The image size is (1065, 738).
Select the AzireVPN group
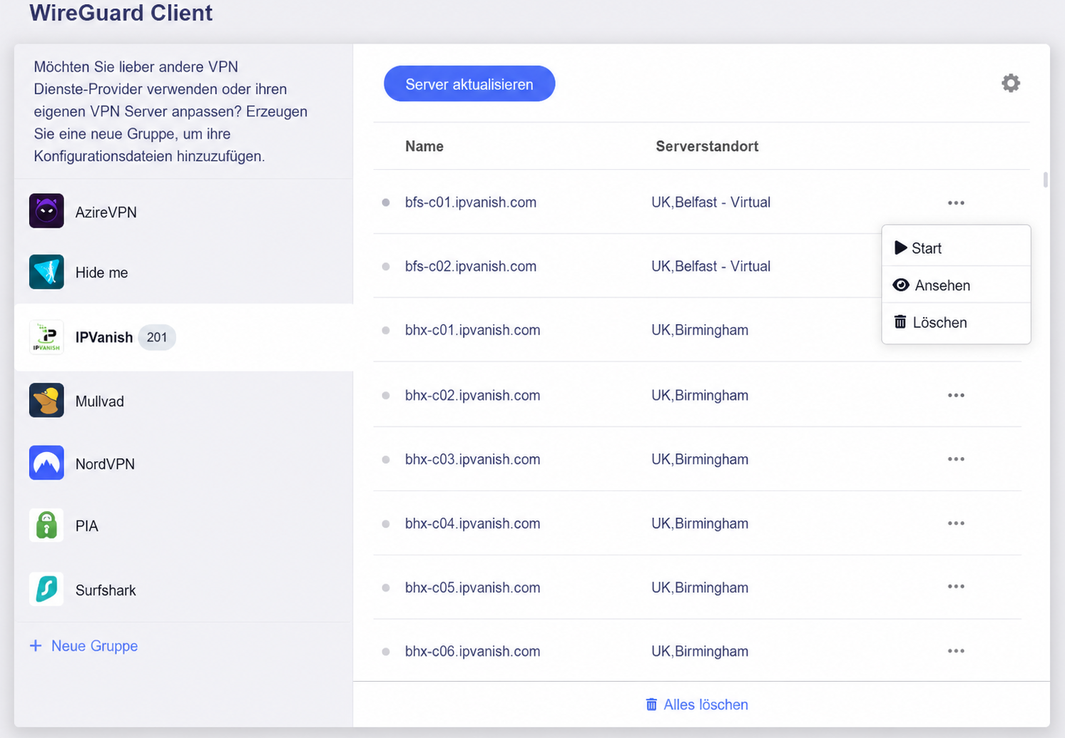[x=183, y=212]
